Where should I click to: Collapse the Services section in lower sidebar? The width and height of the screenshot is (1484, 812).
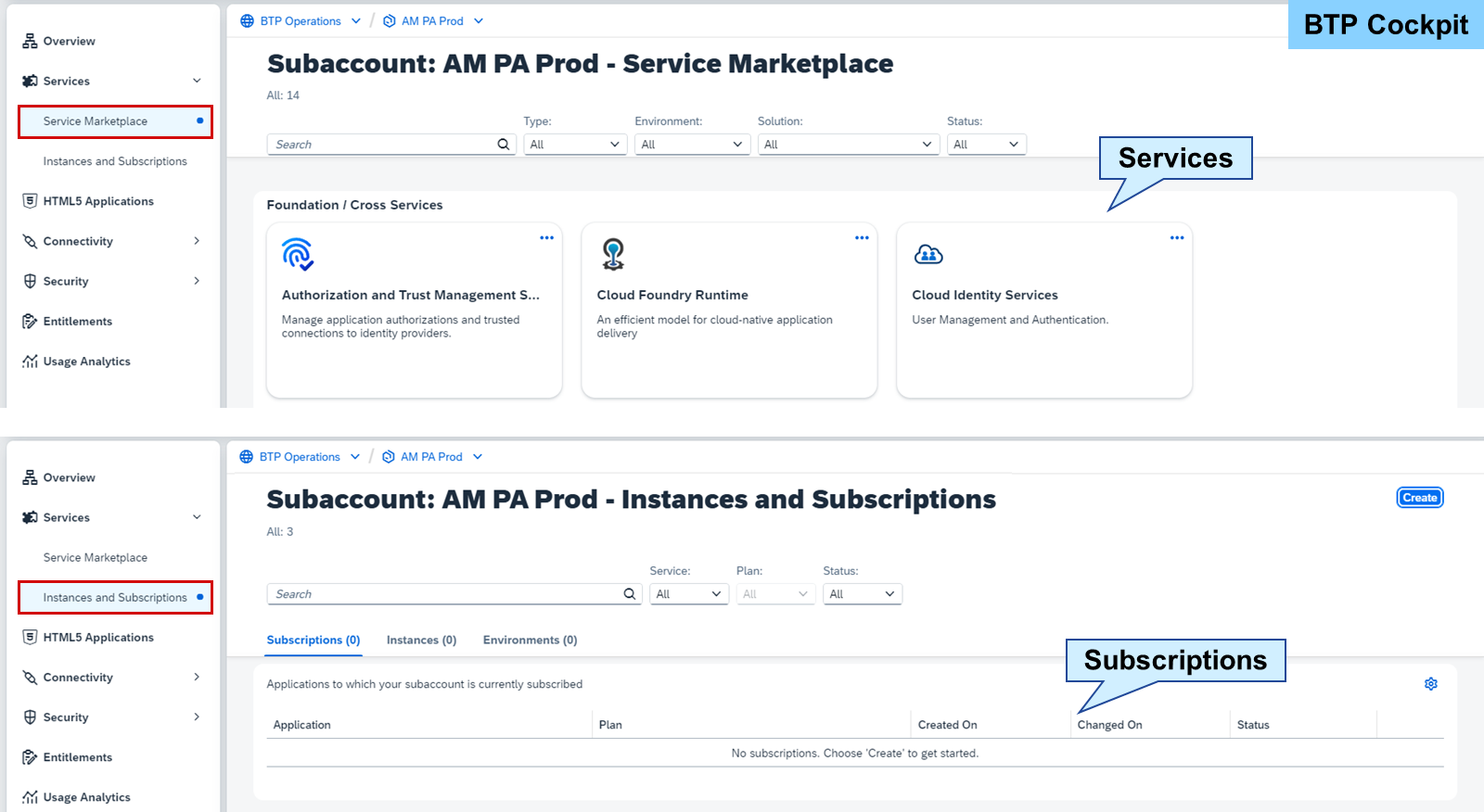pyautogui.click(x=197, y=517)
